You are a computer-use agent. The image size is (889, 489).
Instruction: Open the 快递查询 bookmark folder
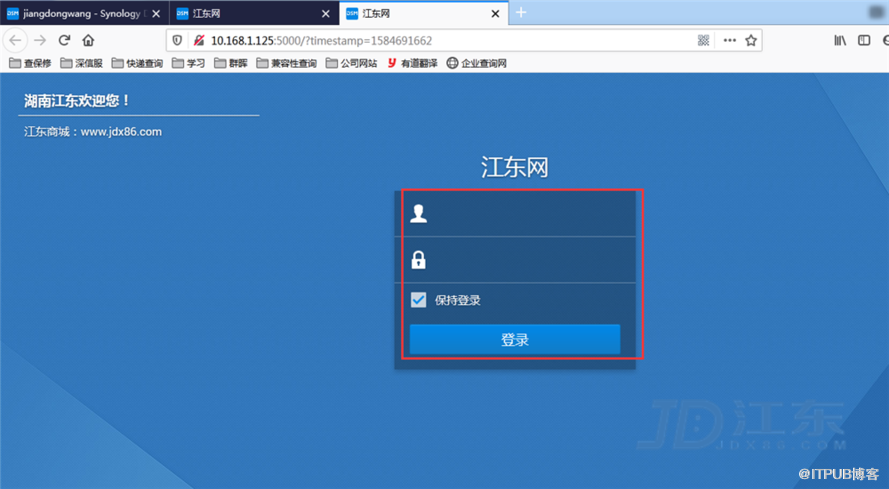click(x=137, y=63)
